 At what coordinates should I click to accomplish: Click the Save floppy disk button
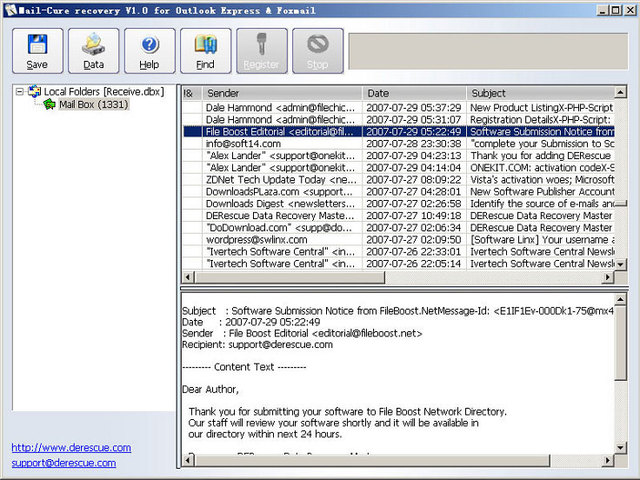click(38, 51)
